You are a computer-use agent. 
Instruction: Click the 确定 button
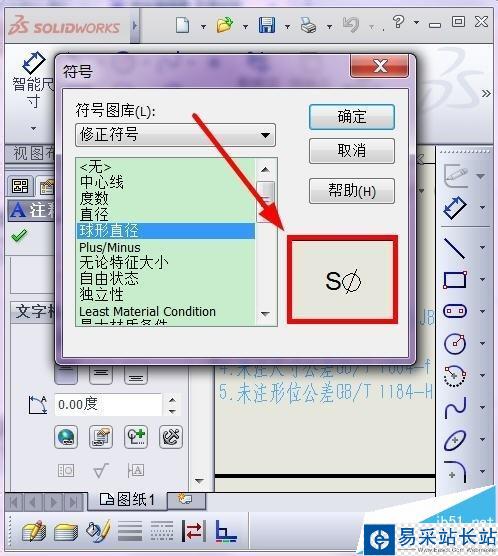[352, 117]
